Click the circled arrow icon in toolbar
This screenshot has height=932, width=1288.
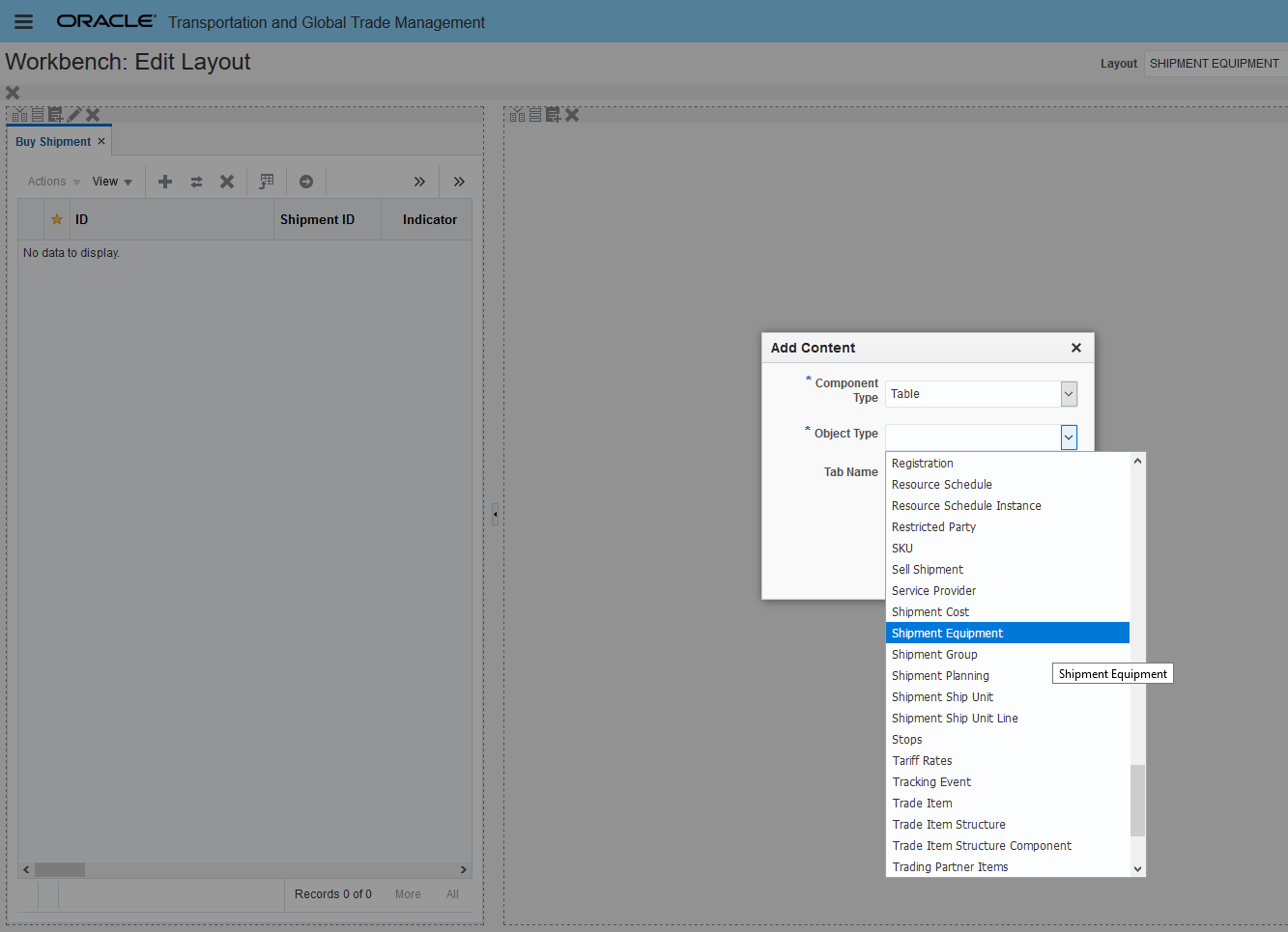306,182
